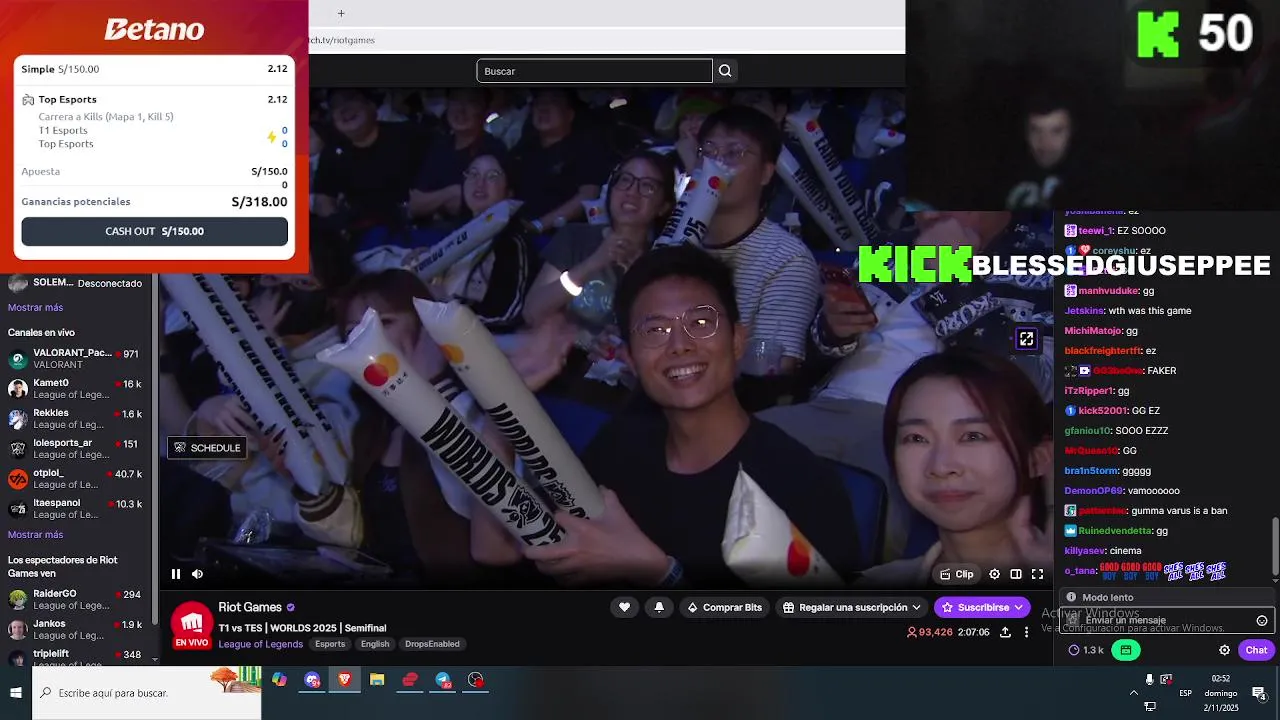
Task: Open the stream SCHEDULE overlay
Action: pyautogui.click(x=207, y=448)
